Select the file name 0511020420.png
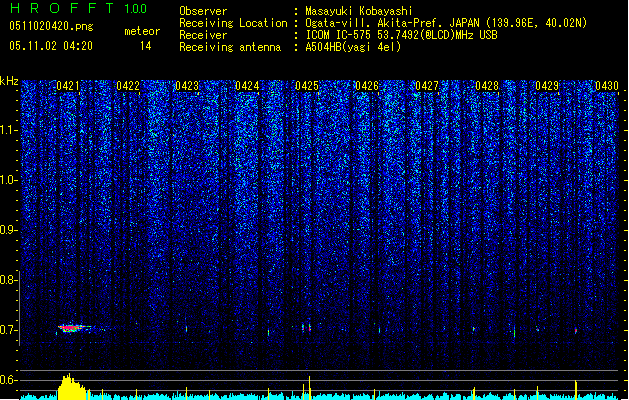 point(51,26)
